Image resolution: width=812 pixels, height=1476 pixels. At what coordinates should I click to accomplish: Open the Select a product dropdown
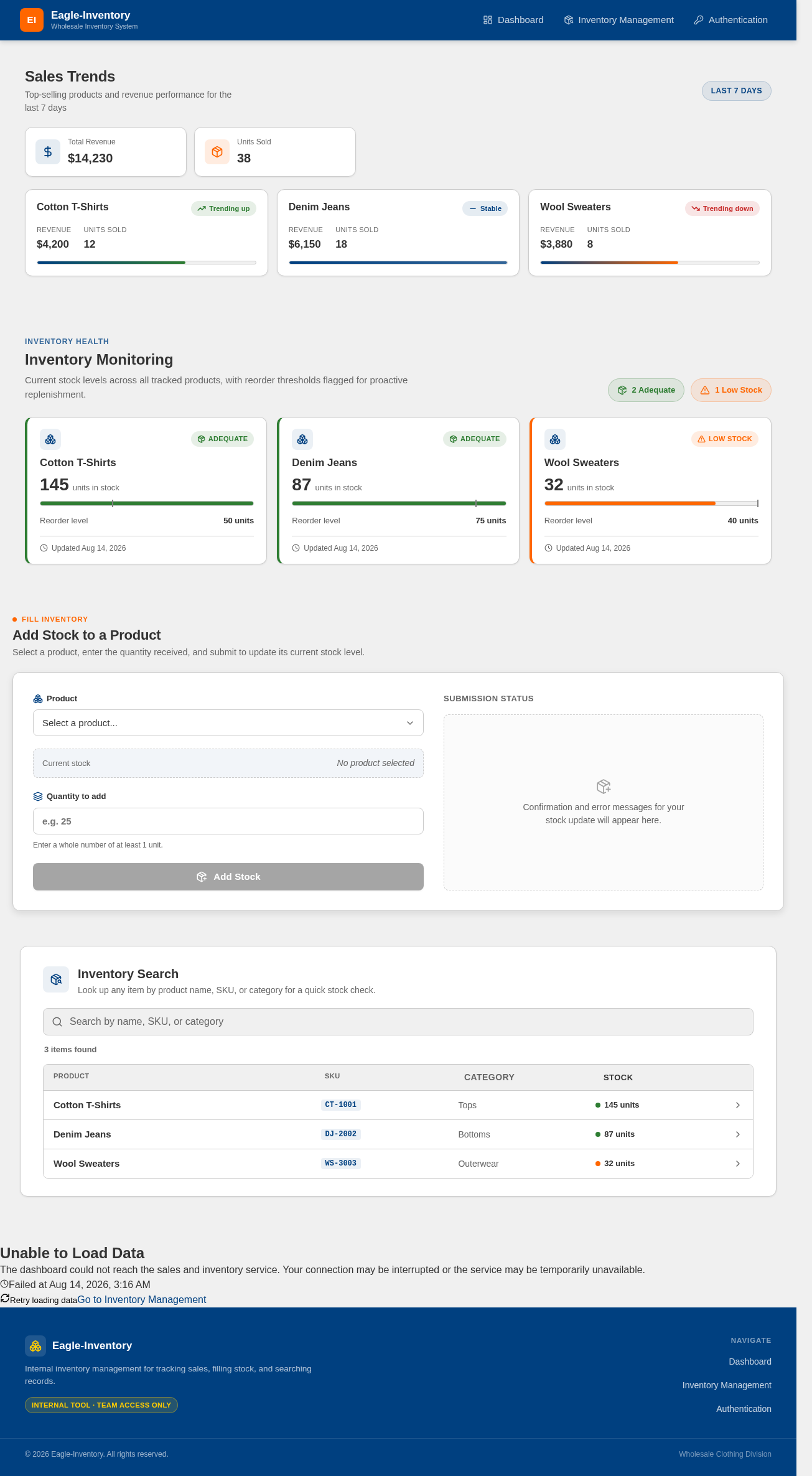point(228,723)
